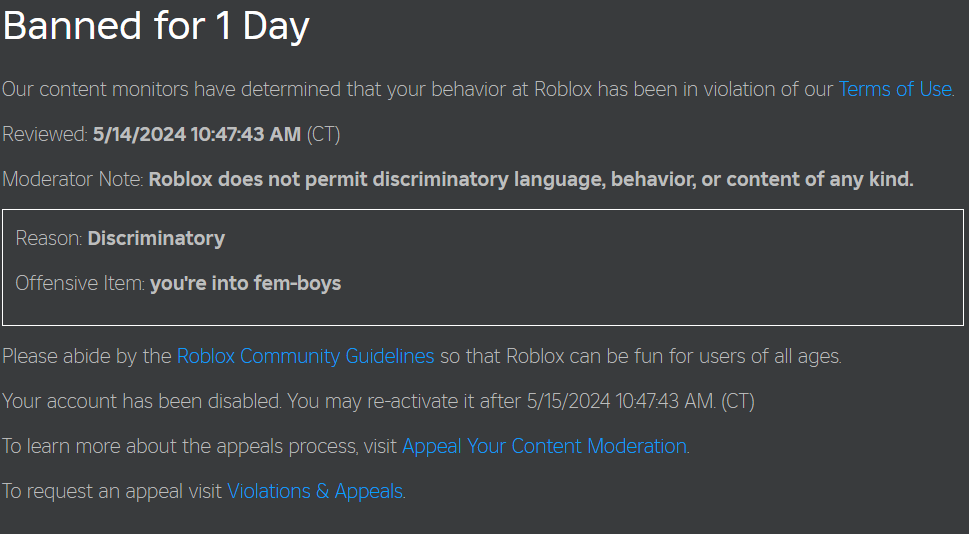
Task: Visit the Violations & Appeals link
Action: (315, 491)
